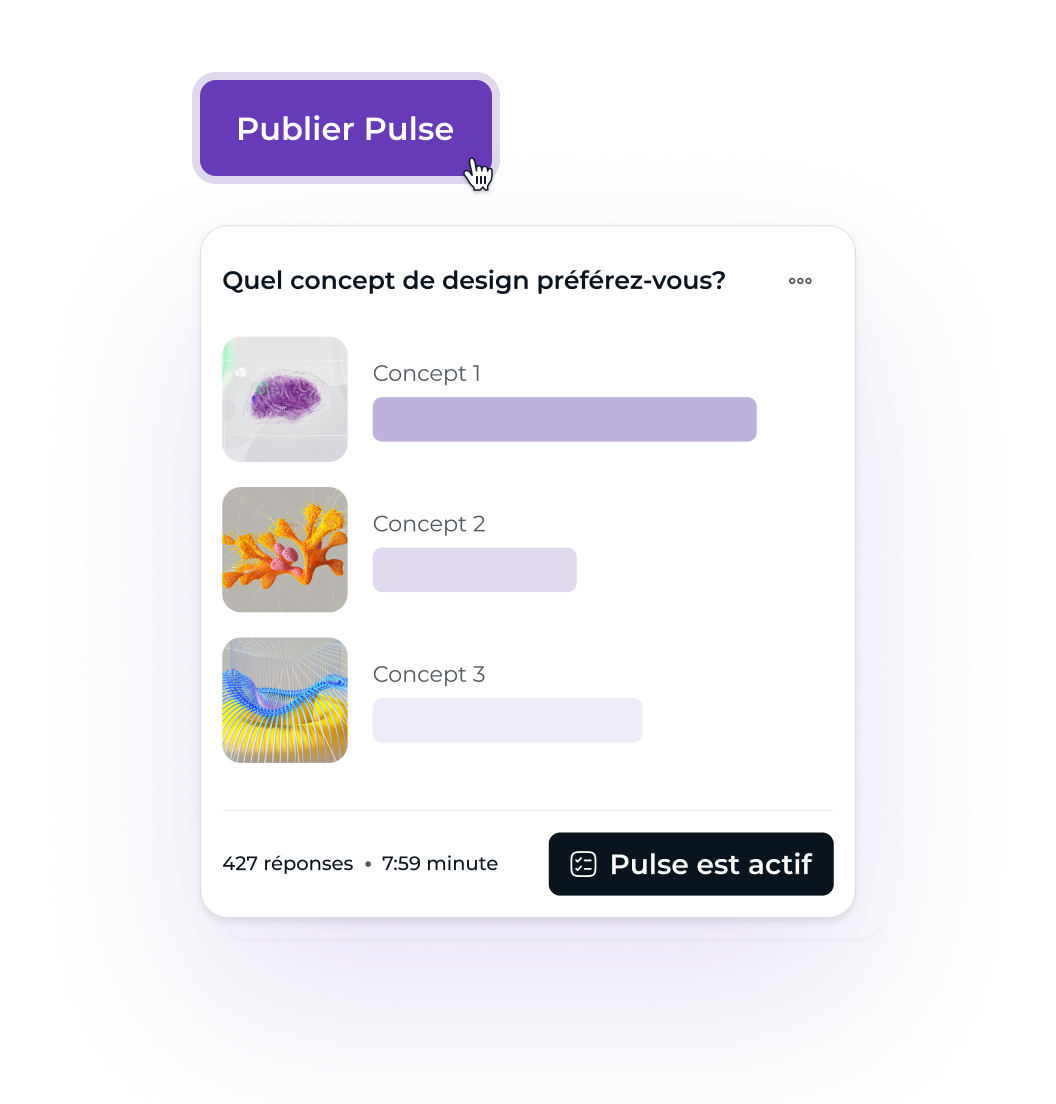The height and width of the screenshot is (1104, 1056).
Task: Open the three-dot options menu
Action: pos(800,281)
